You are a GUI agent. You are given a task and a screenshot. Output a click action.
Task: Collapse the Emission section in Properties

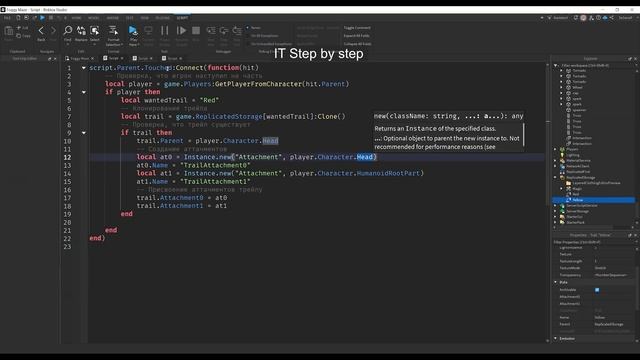click(556, 338)
